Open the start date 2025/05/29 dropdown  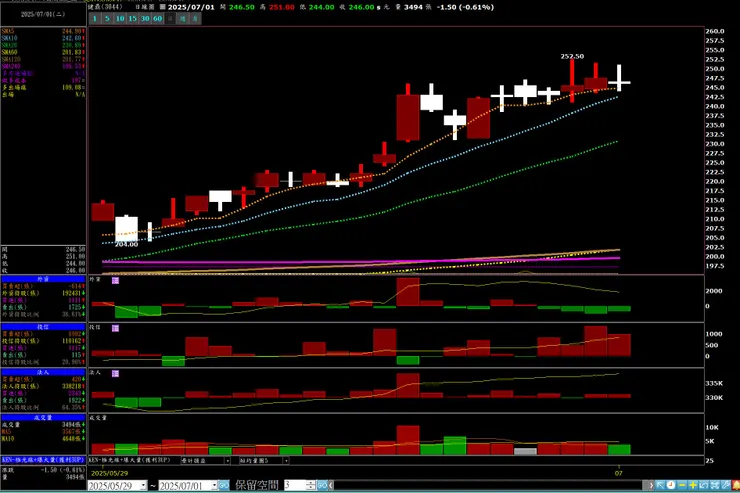tap(143, 485)
